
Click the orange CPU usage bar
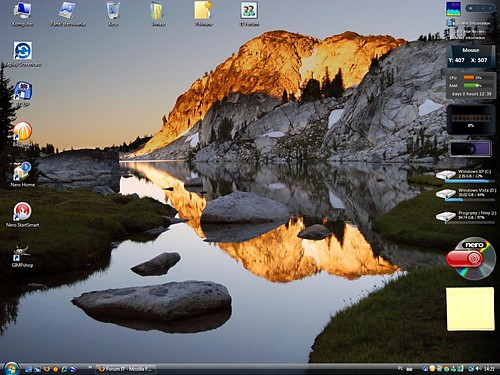pyautogui.click(x=469, y=78)
